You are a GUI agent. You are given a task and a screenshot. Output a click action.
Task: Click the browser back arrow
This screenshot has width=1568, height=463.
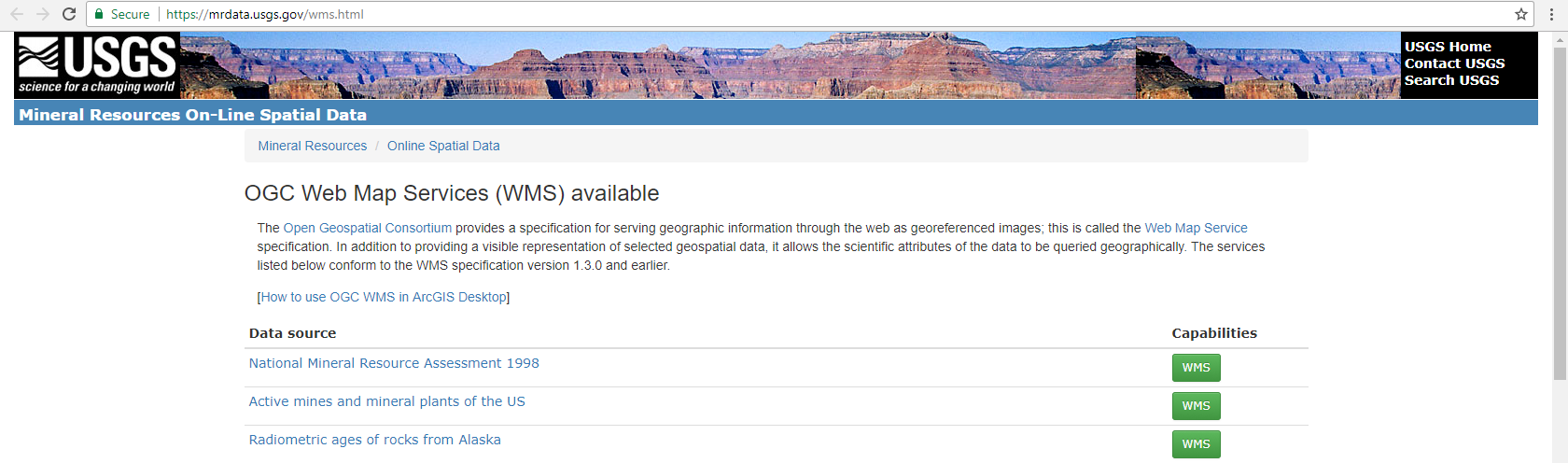17,14
